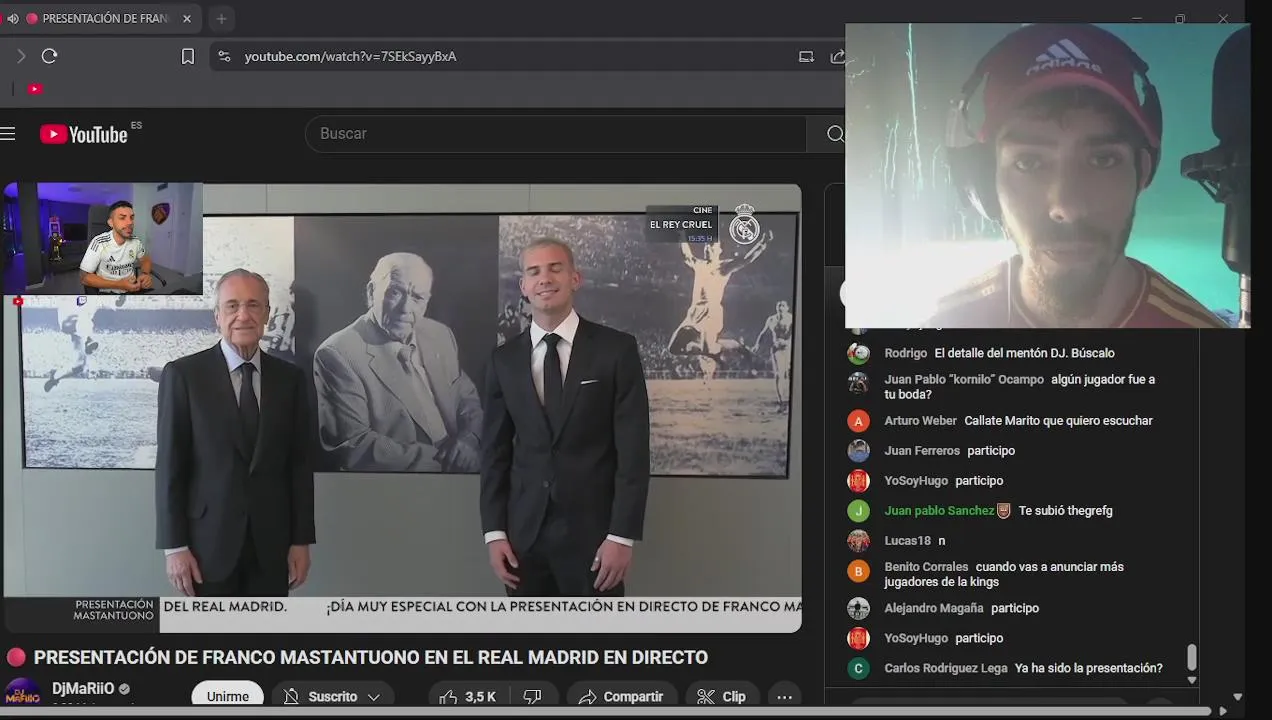The image size is (1272, 720).
Task: Click the live red dot before title
Action: pyautogui.click(x=16, y=658)
